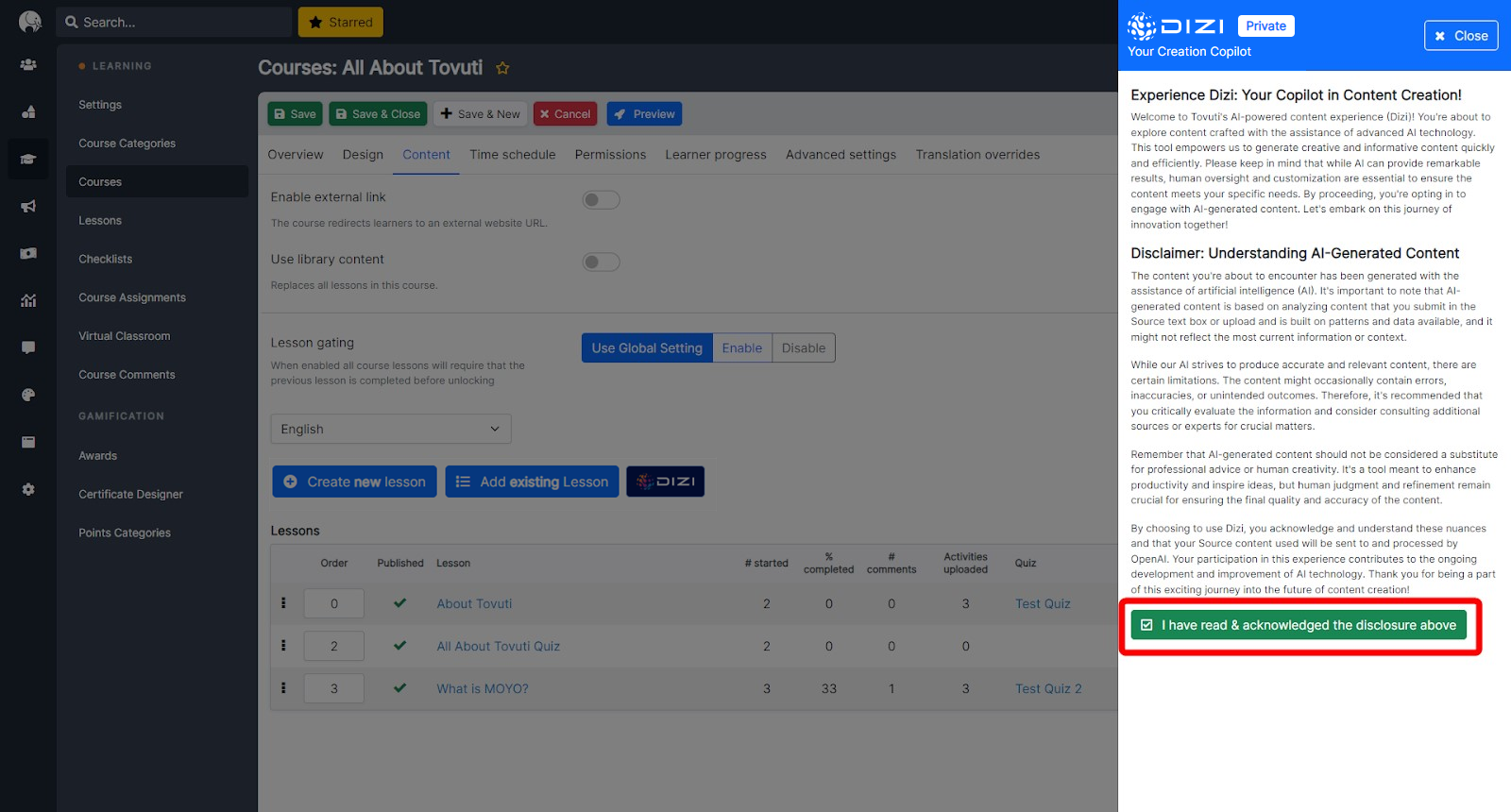
Task: Click Add existing Lesson button
Action: 532,482
